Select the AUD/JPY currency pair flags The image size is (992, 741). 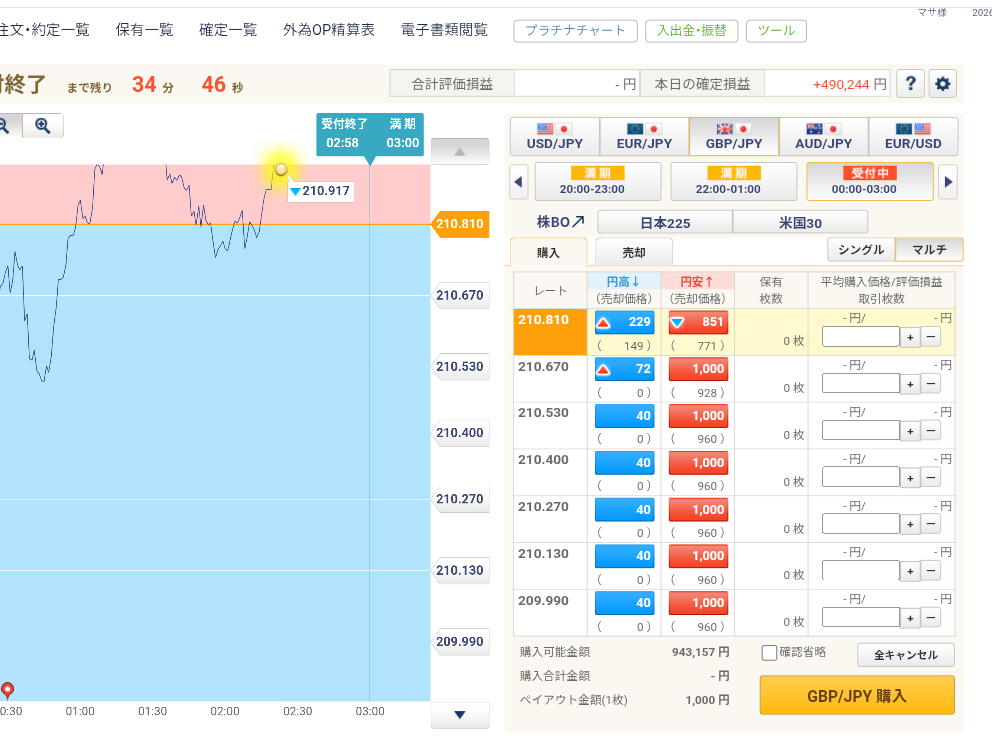823,130
